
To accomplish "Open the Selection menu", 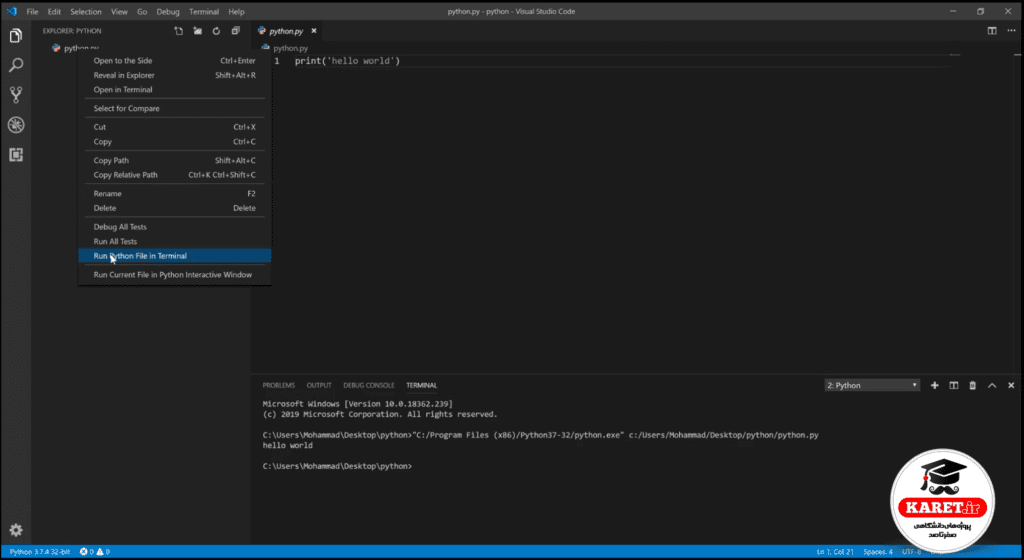I will click(86, 12).
